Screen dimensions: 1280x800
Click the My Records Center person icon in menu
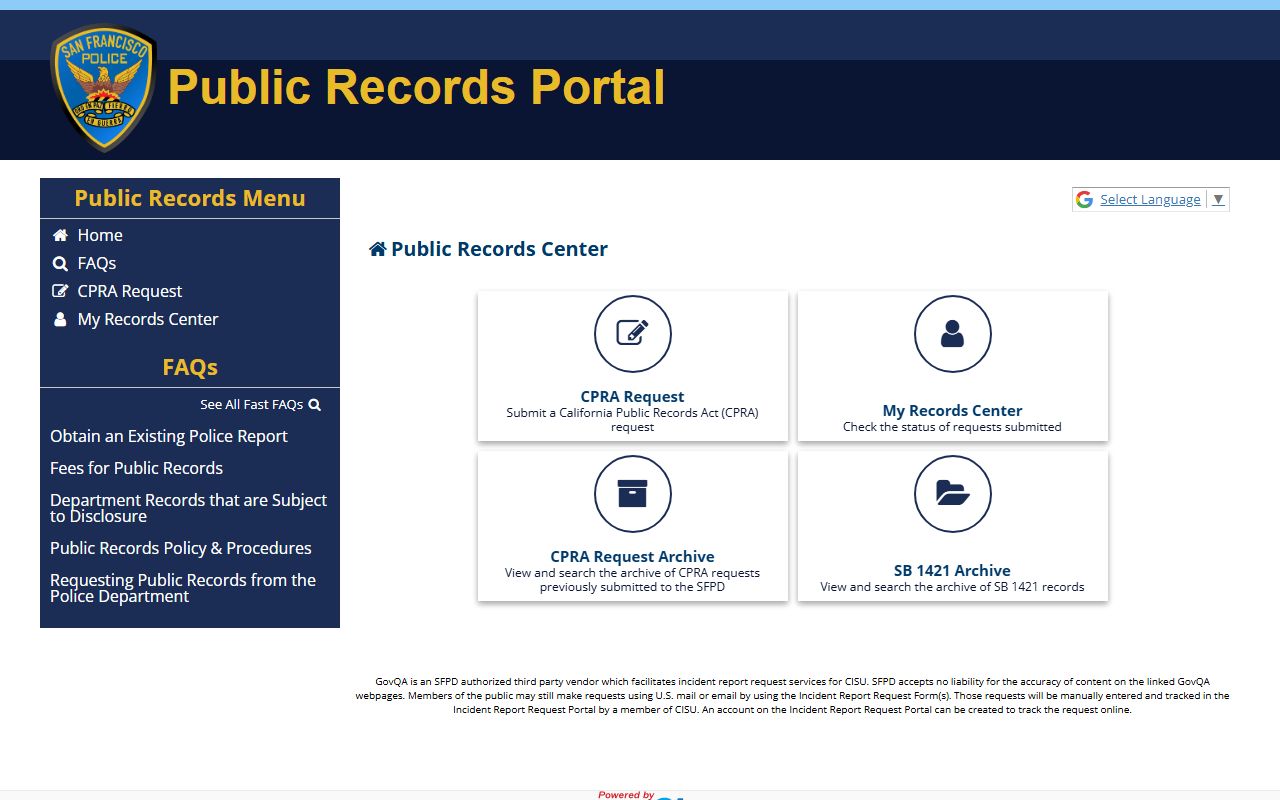[x=60, y=320]
